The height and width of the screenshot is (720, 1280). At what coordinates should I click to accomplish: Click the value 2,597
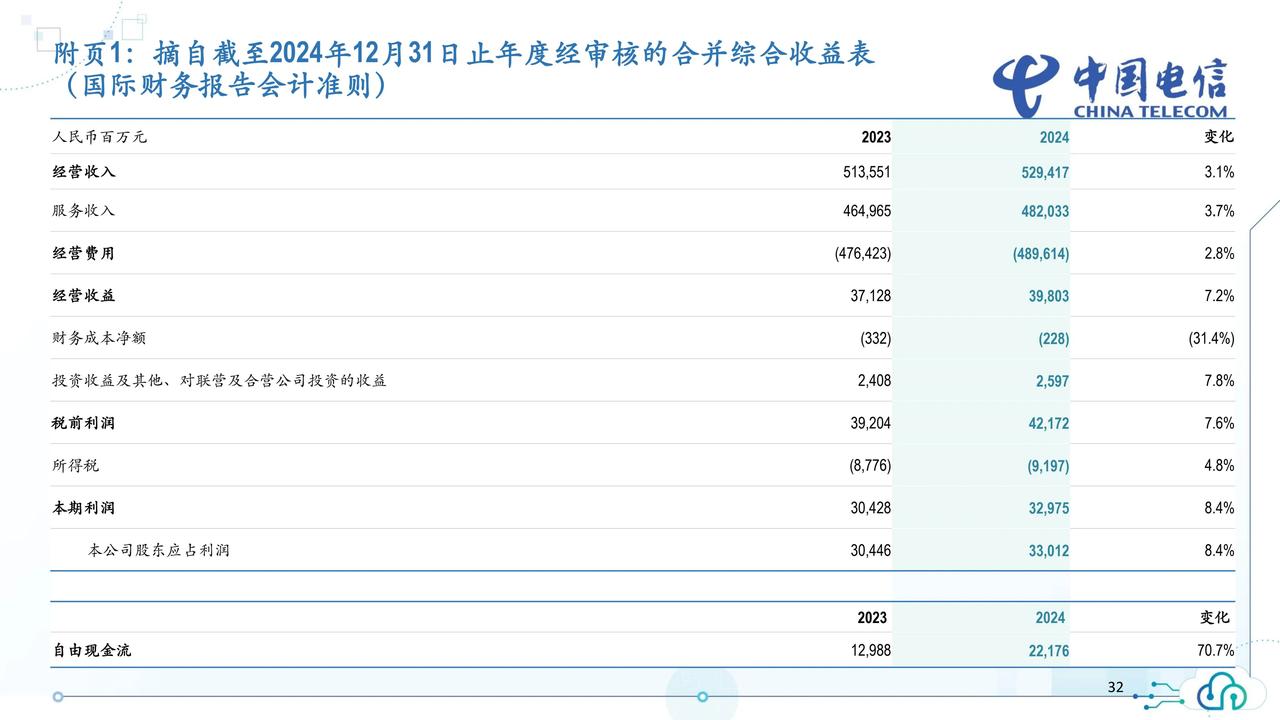[1053, 381]
